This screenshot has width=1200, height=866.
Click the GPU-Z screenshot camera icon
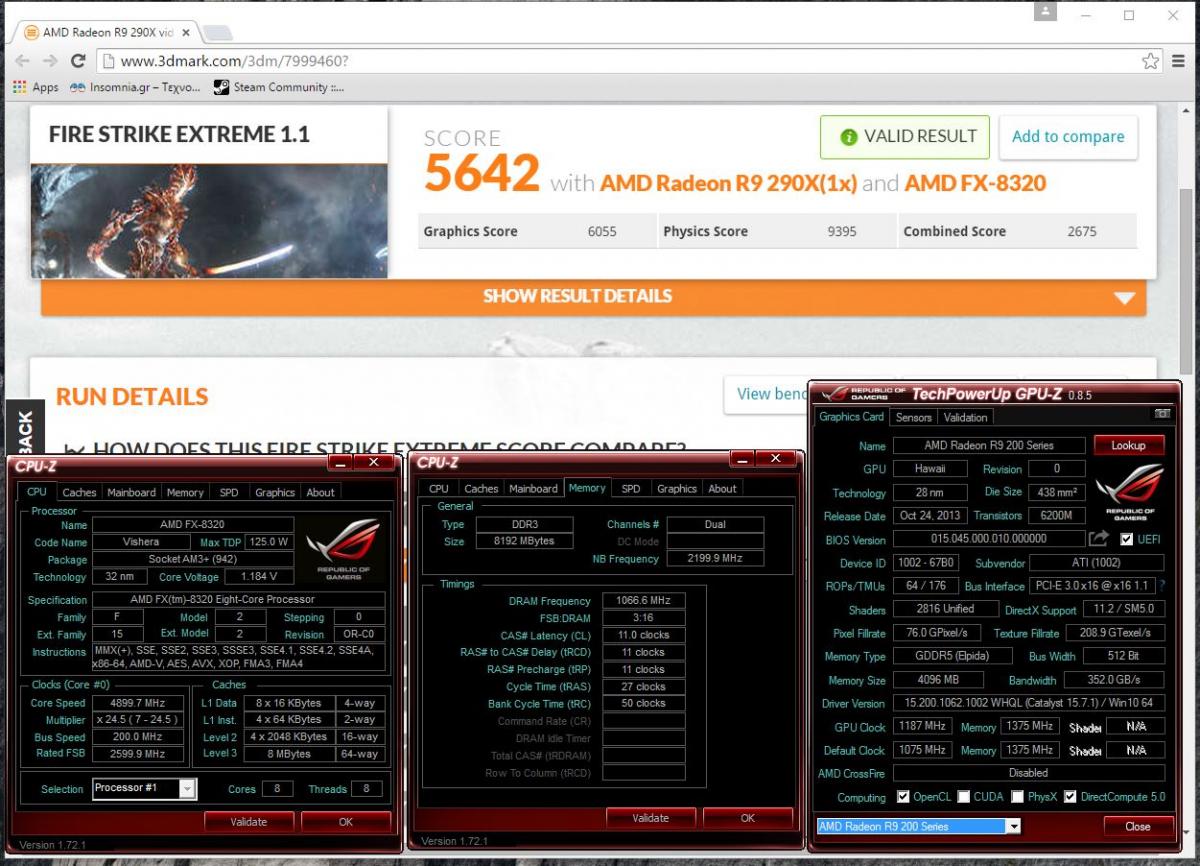pyautogui.click(x=1162, y=414)
